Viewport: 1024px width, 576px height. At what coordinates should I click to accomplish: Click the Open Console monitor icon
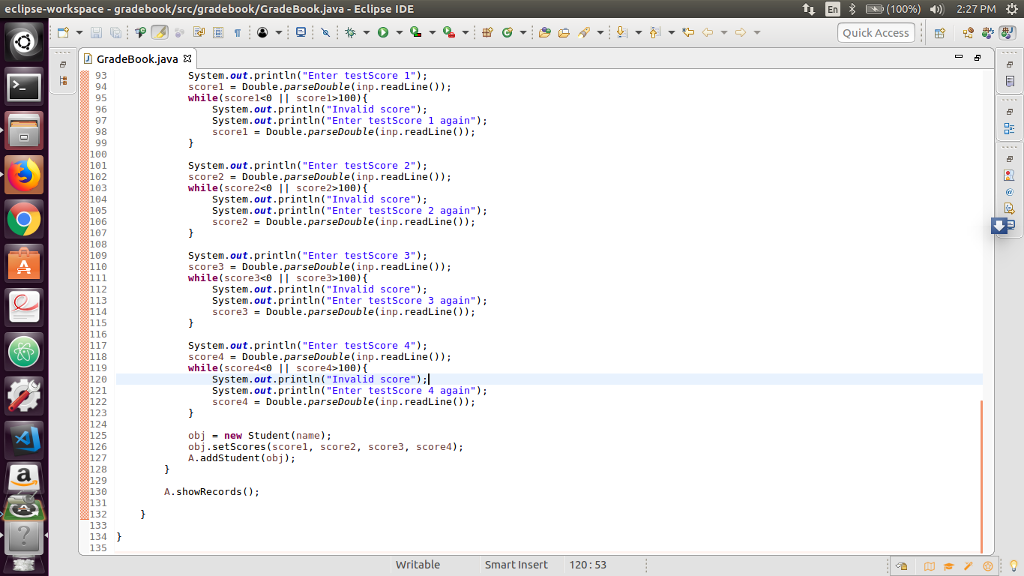[x=301, y=32]
